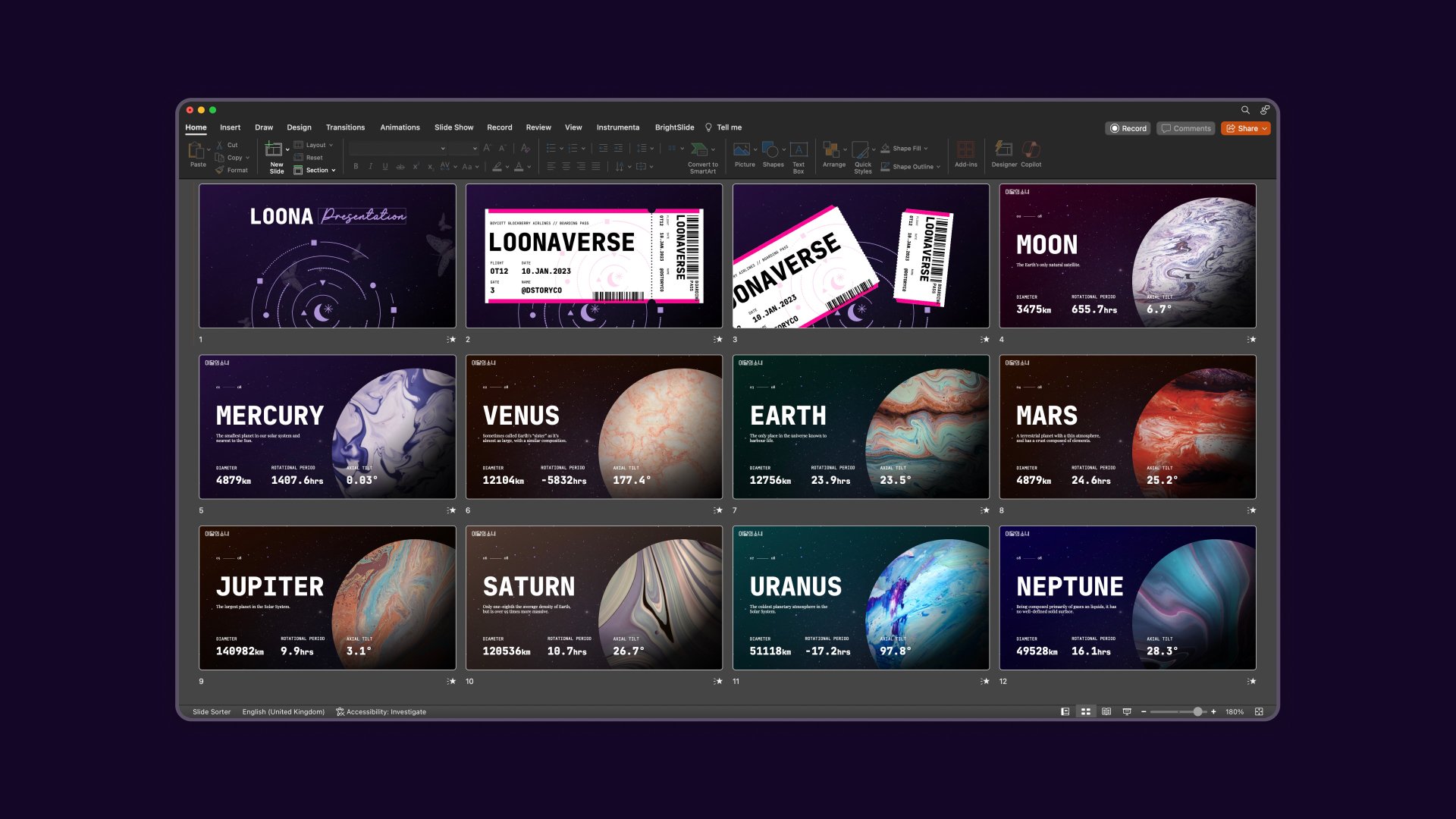Screen dimensions: 1456x819
Task: Adjust the zoom slider handle
Action: [x=1197, y=712]
